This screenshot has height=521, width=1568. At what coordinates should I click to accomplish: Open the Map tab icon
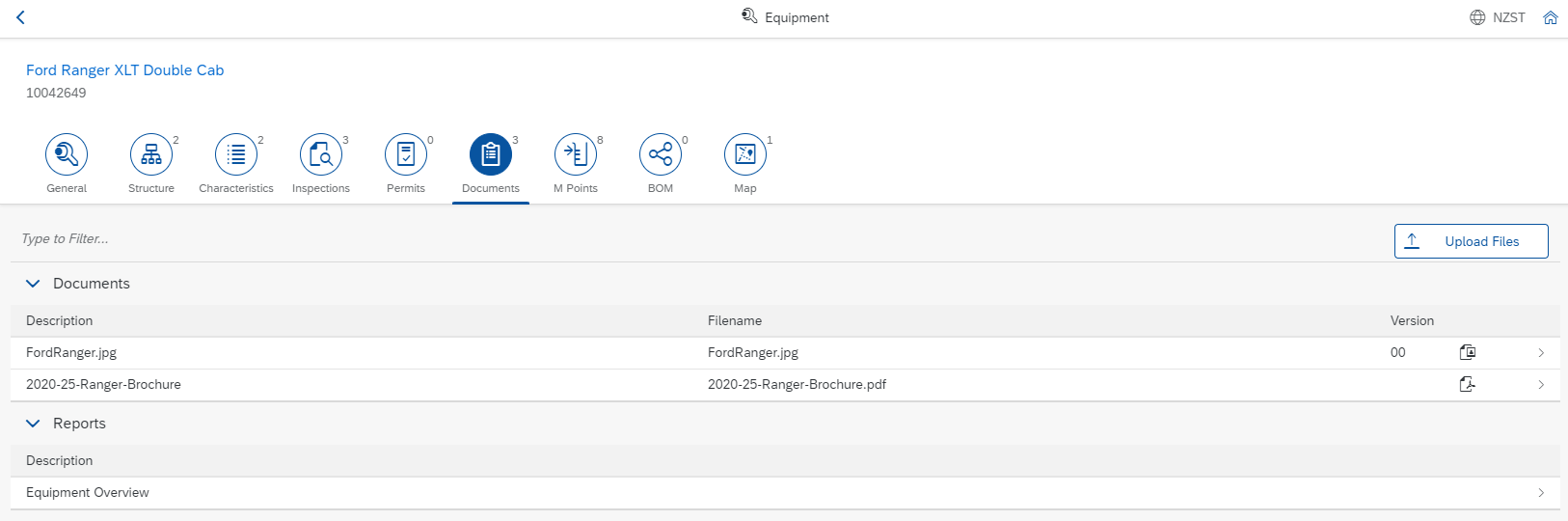745,154
